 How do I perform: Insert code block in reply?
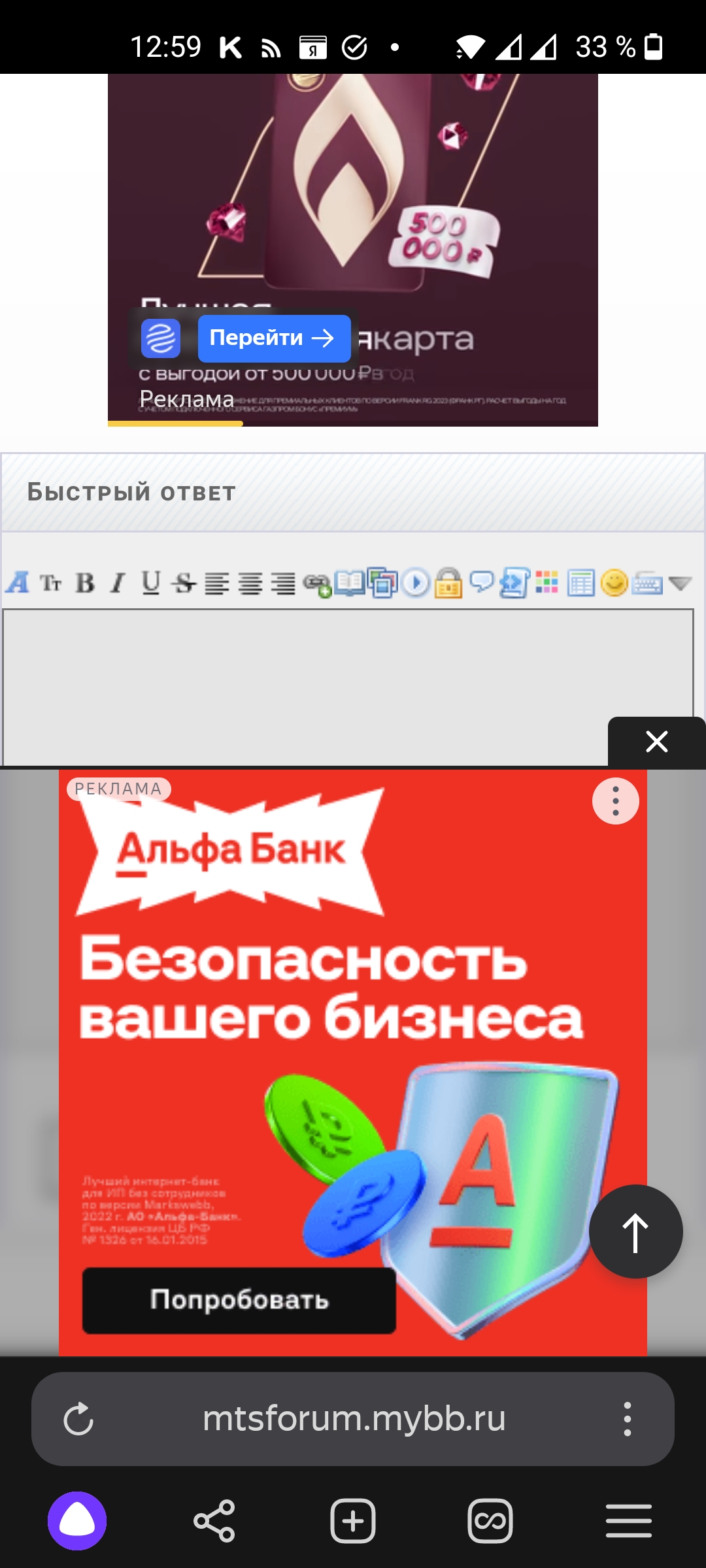(514, 583)
